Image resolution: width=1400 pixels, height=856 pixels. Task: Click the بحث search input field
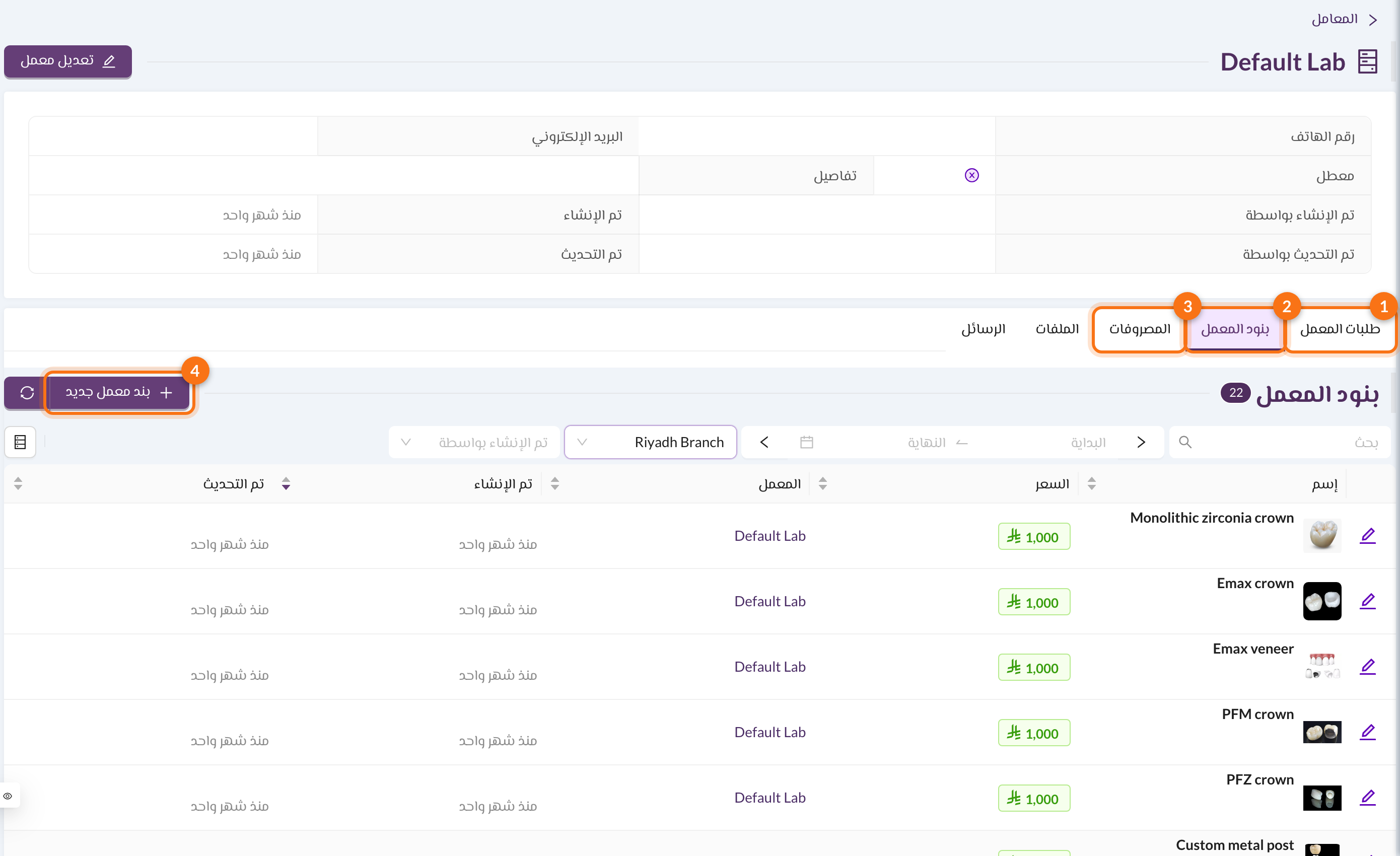point(1280,442)
